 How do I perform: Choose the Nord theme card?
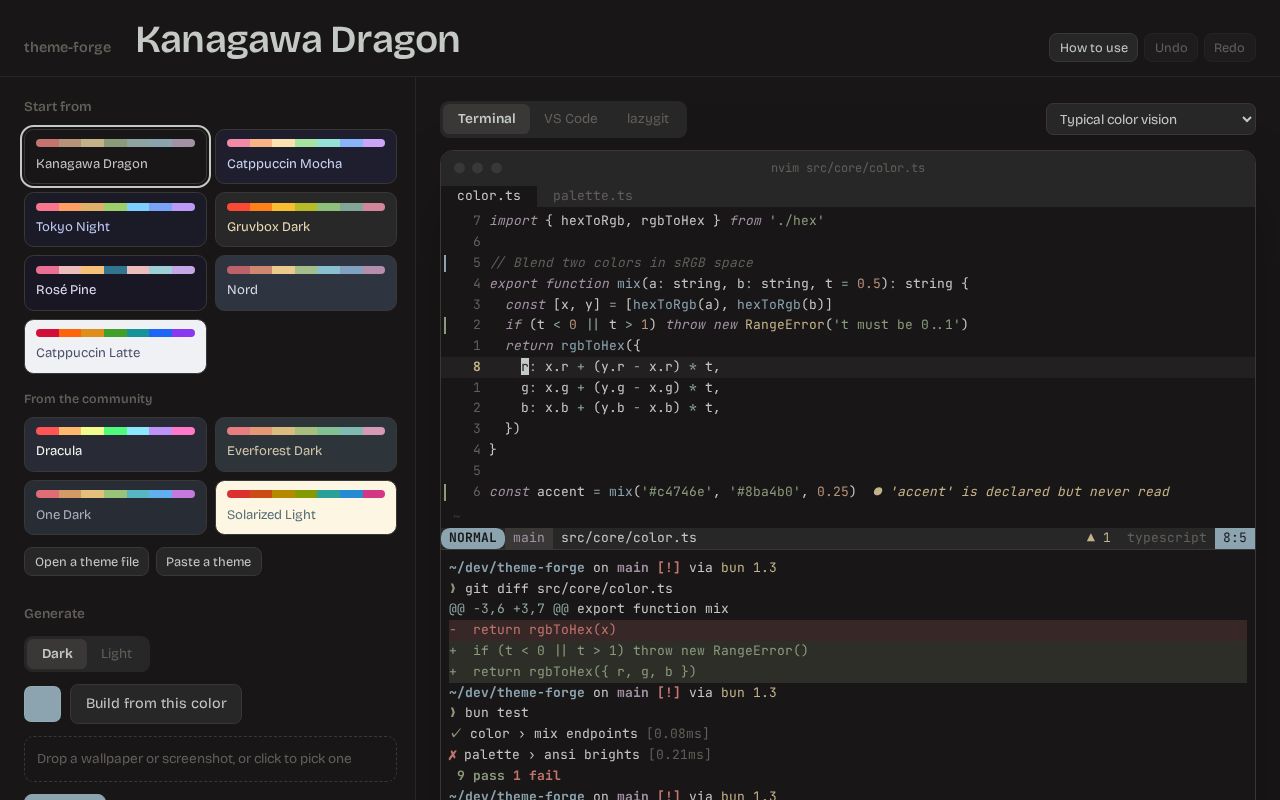tap(306, 283)
